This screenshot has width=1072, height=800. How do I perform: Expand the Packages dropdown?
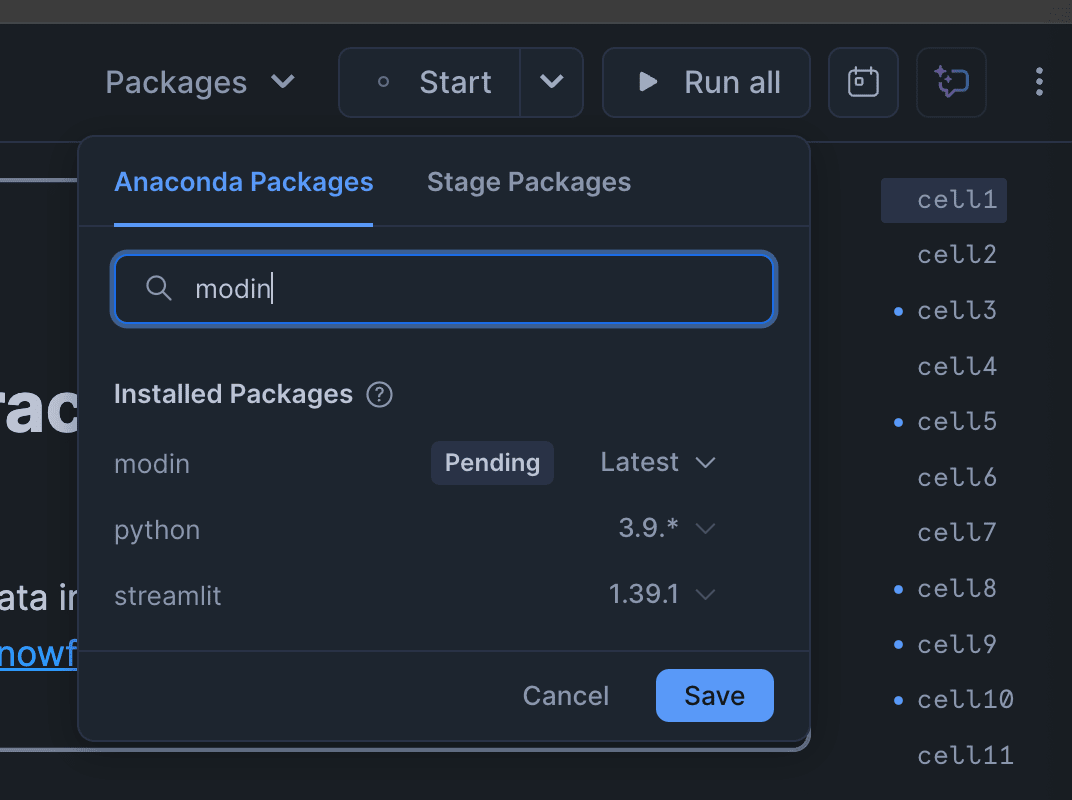pyautogui.click(x=200, y=83)
